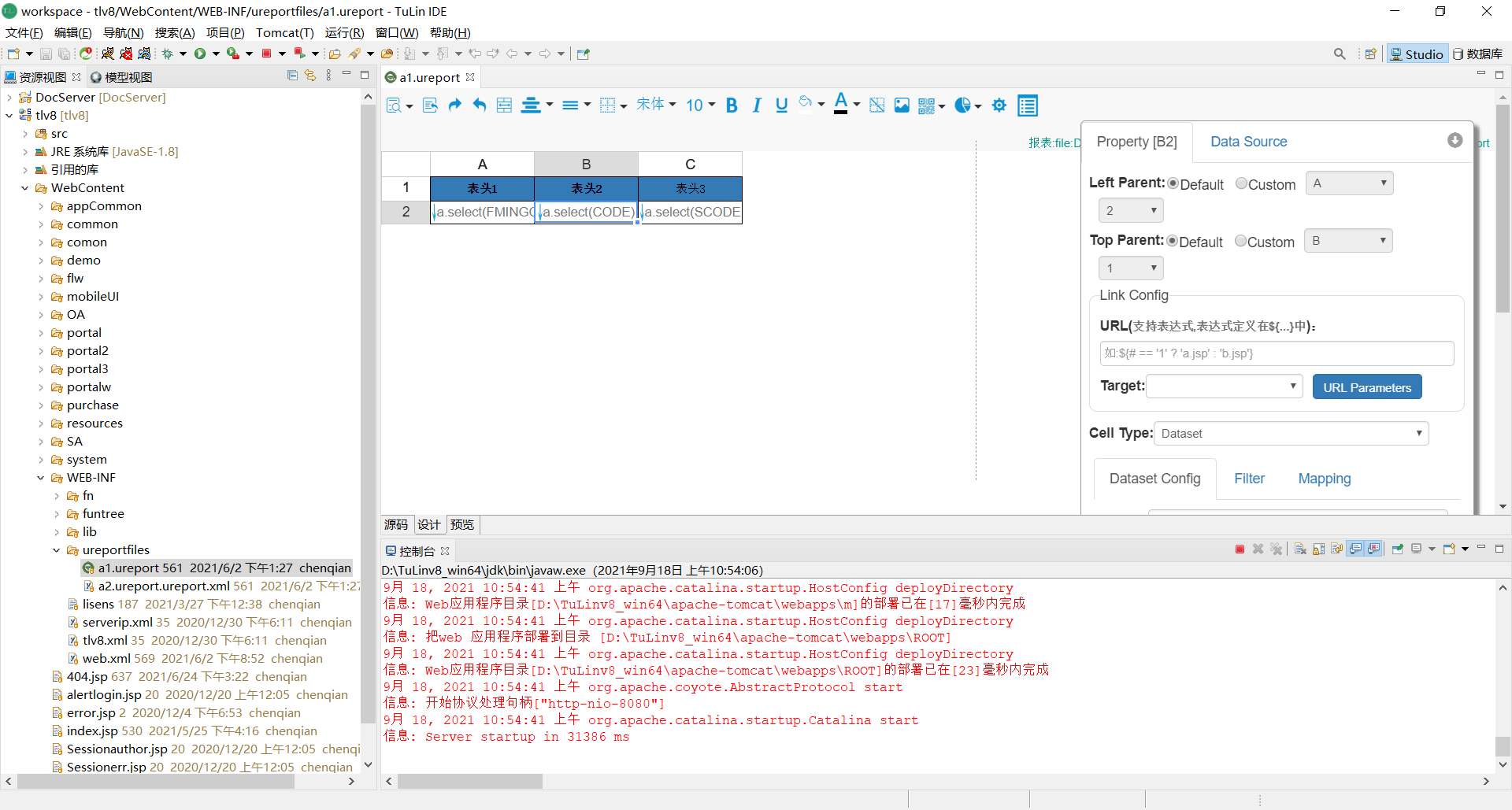The height and width of the screenshot is (810, 1512).
Task: Open the font color picker
Action: click(x=847, y=105)
